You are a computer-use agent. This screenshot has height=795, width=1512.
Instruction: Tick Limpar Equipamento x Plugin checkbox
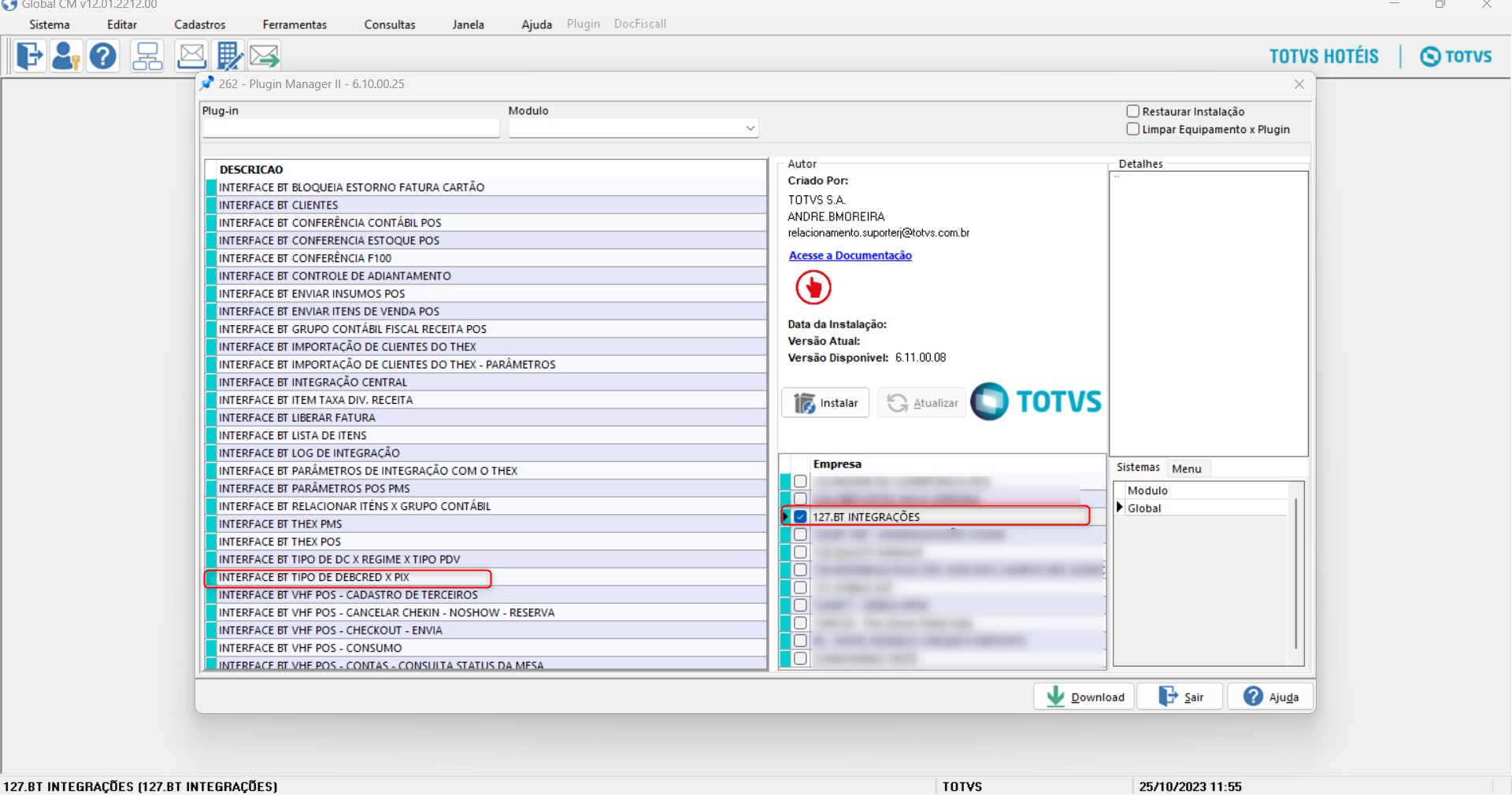(1133, 129)
